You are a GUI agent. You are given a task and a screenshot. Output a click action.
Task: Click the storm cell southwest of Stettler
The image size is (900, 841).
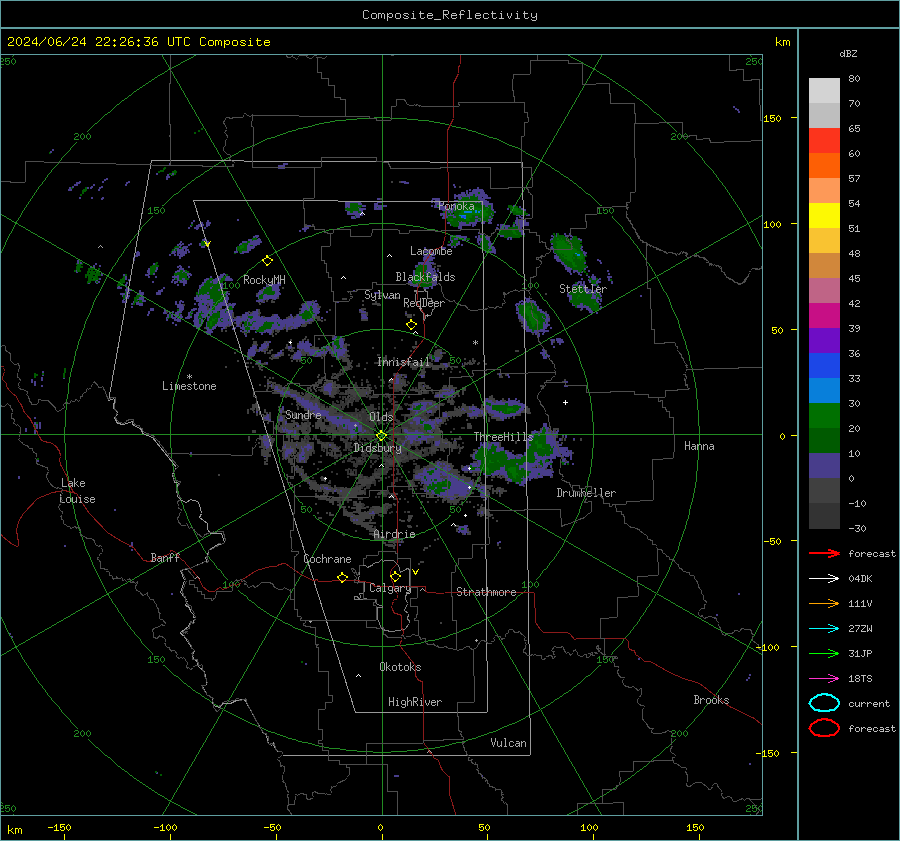533,316
